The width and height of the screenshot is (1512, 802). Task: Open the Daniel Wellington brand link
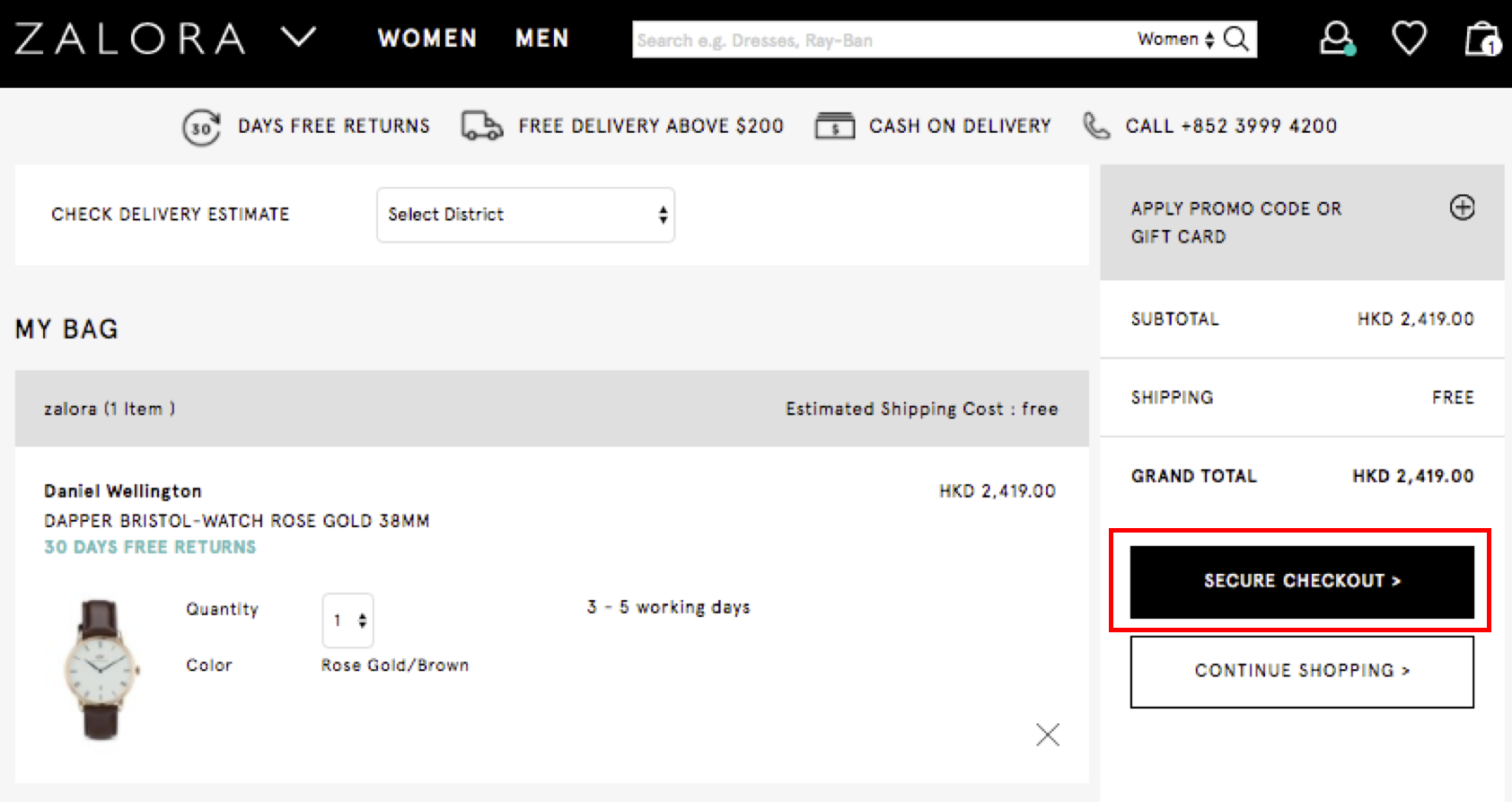tap(123, 491)
